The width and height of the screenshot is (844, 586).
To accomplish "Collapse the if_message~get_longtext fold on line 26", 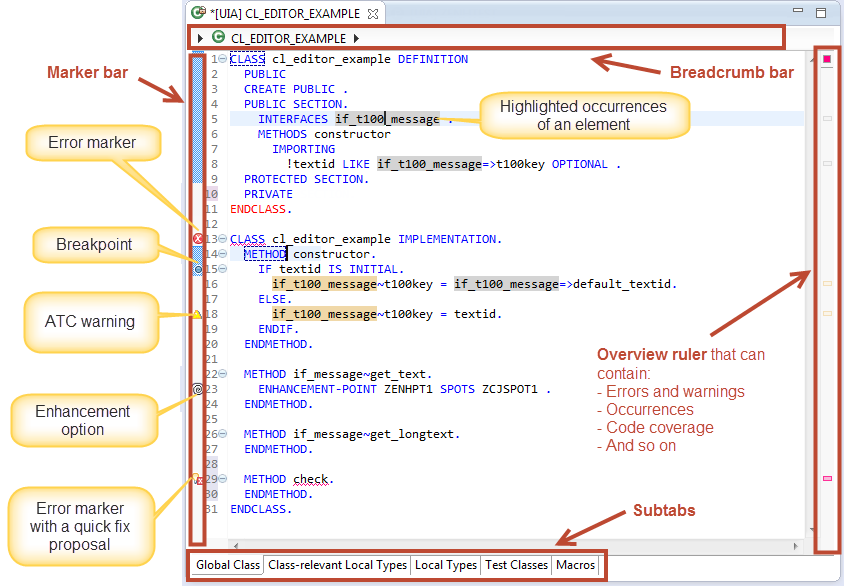I will point(222,433).
